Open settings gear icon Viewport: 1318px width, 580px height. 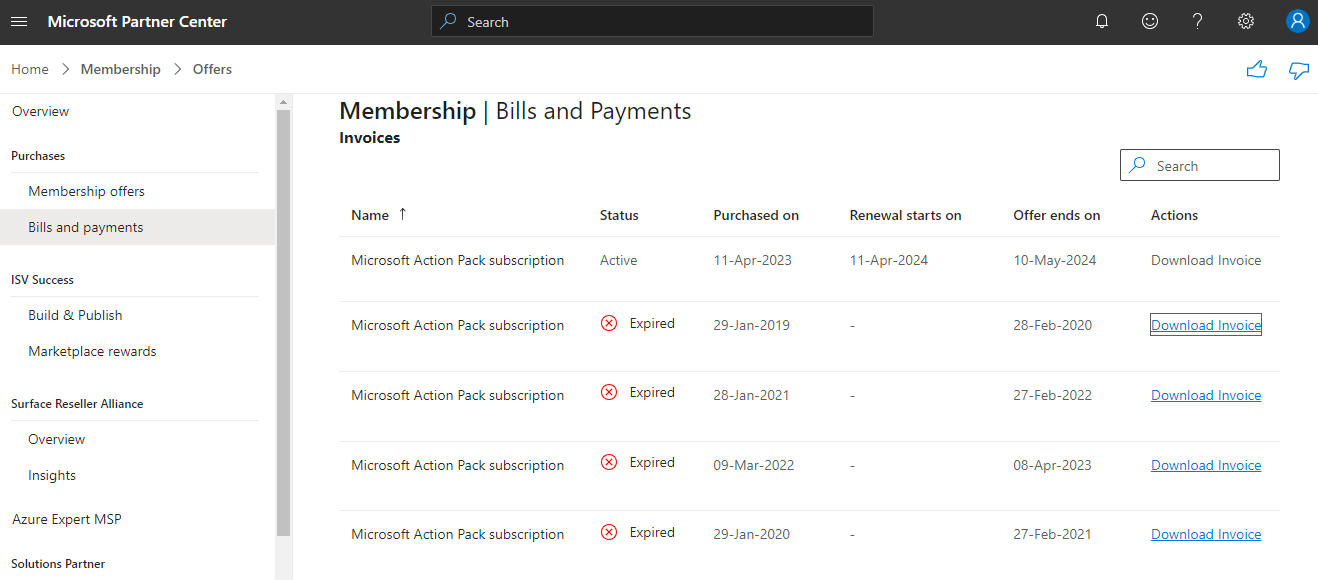(1246, 21)
